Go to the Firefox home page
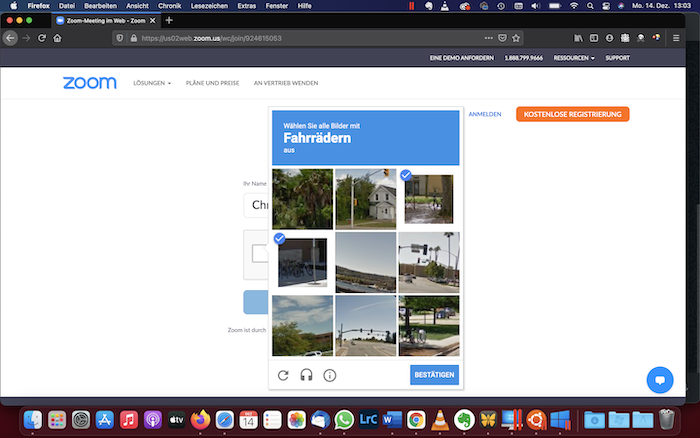Viewport: 700px width, 438px height. [58, 38]
